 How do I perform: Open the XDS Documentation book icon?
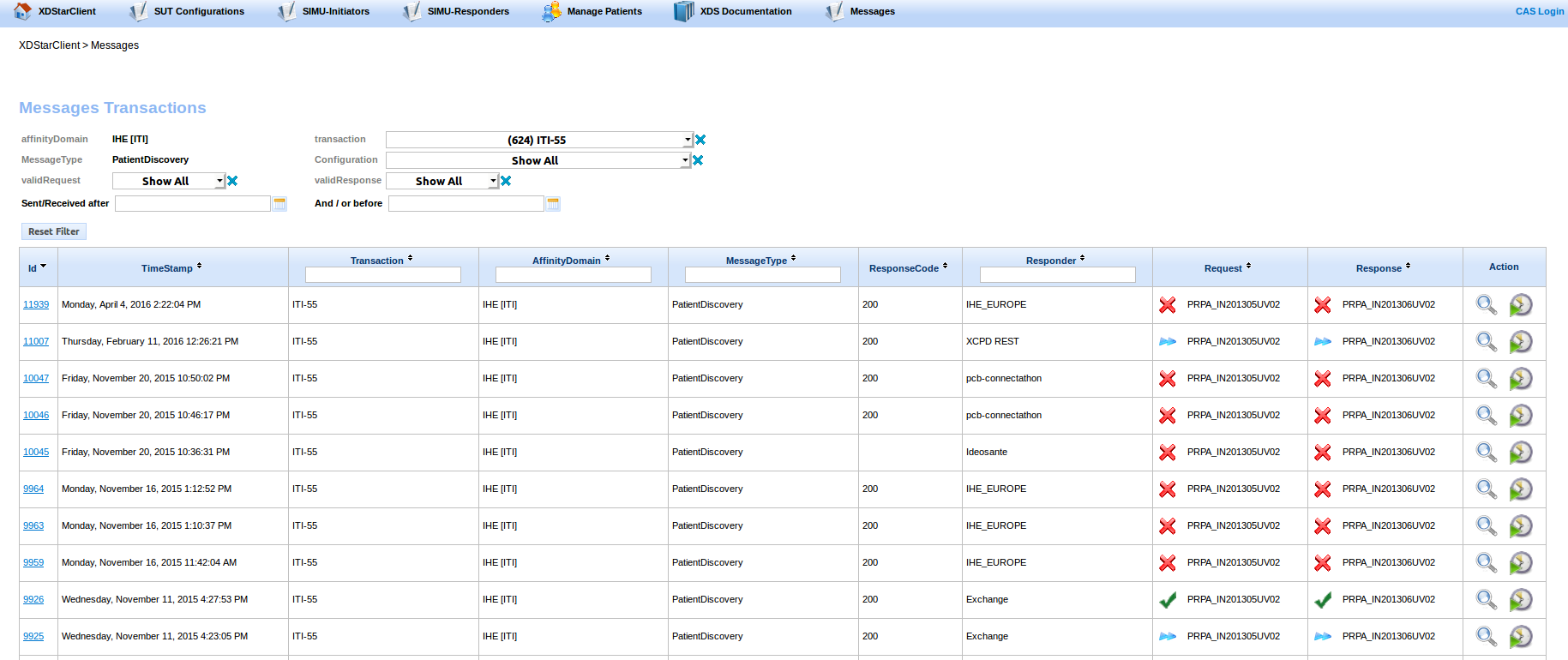[684, 12]
